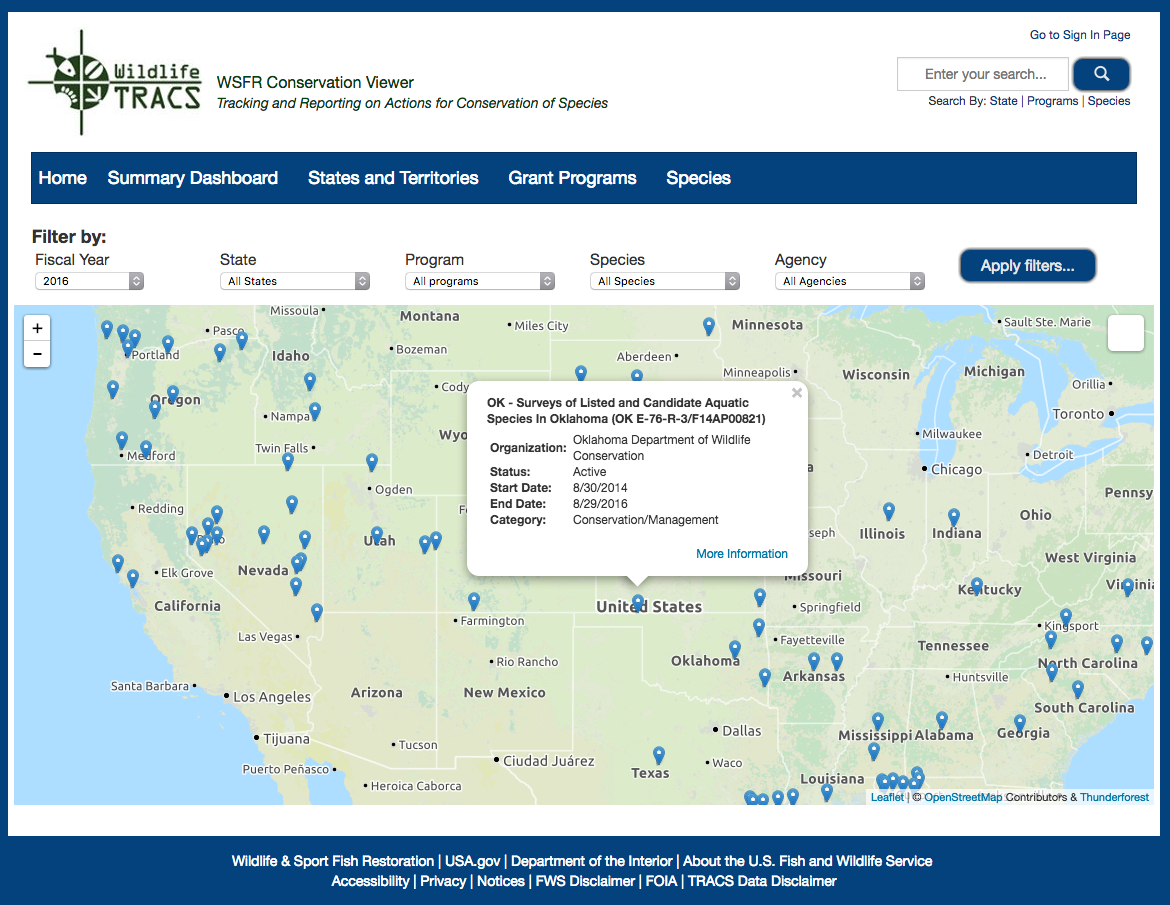Go to Summary Dashboard menu item
Image resolution: width=1170 pixels, height=905 pixels.
coord(193,178)
